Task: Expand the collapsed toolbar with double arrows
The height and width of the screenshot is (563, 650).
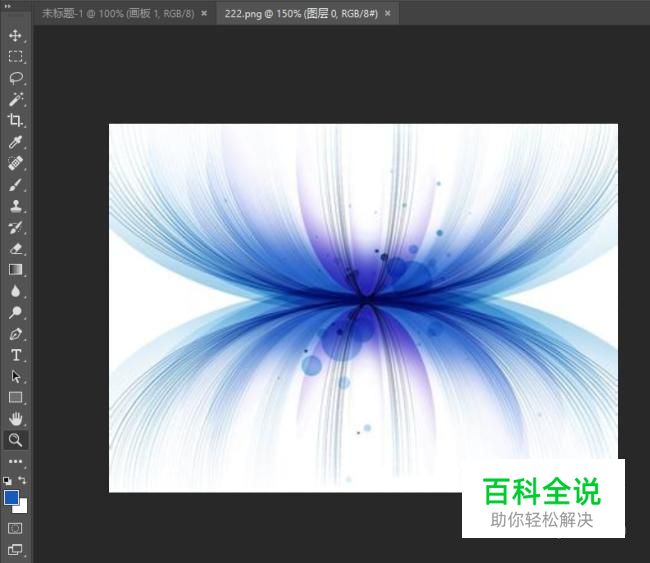Action: 7,6
